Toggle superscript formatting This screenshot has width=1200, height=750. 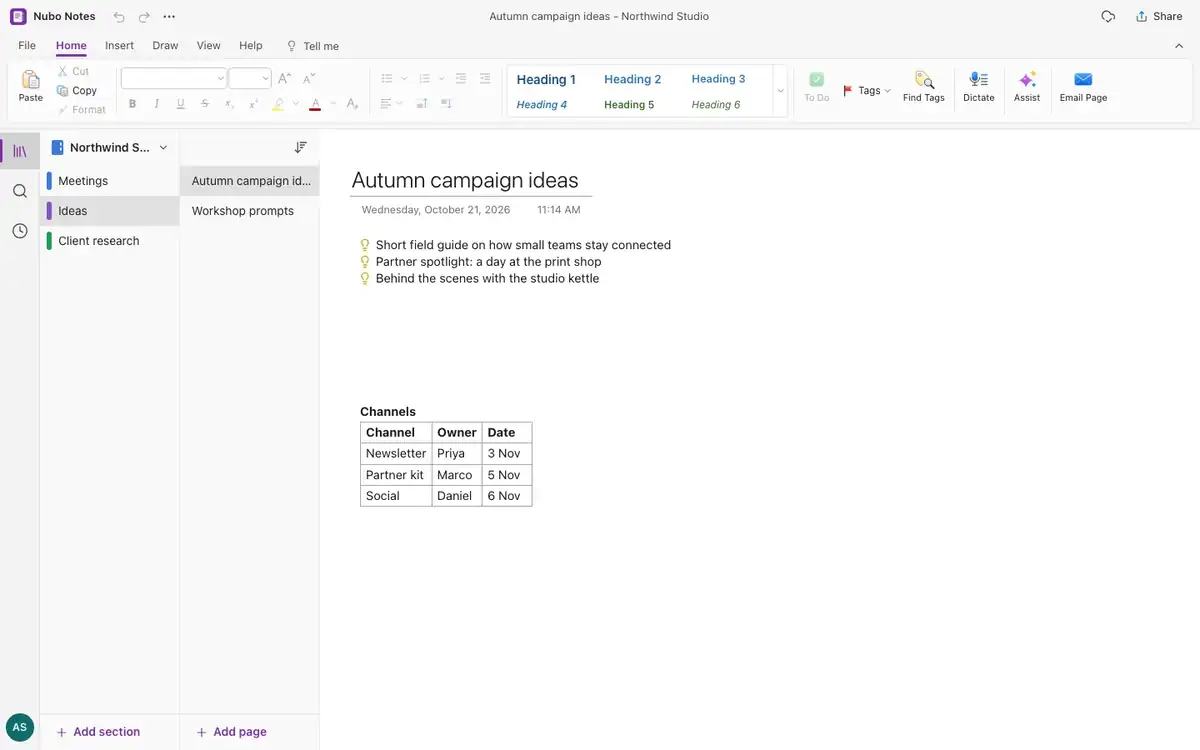[x=253, y=103]
